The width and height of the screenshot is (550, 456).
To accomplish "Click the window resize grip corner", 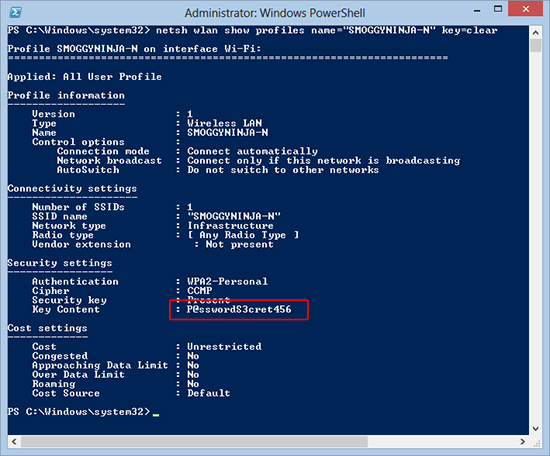I will tap(537, 443).
